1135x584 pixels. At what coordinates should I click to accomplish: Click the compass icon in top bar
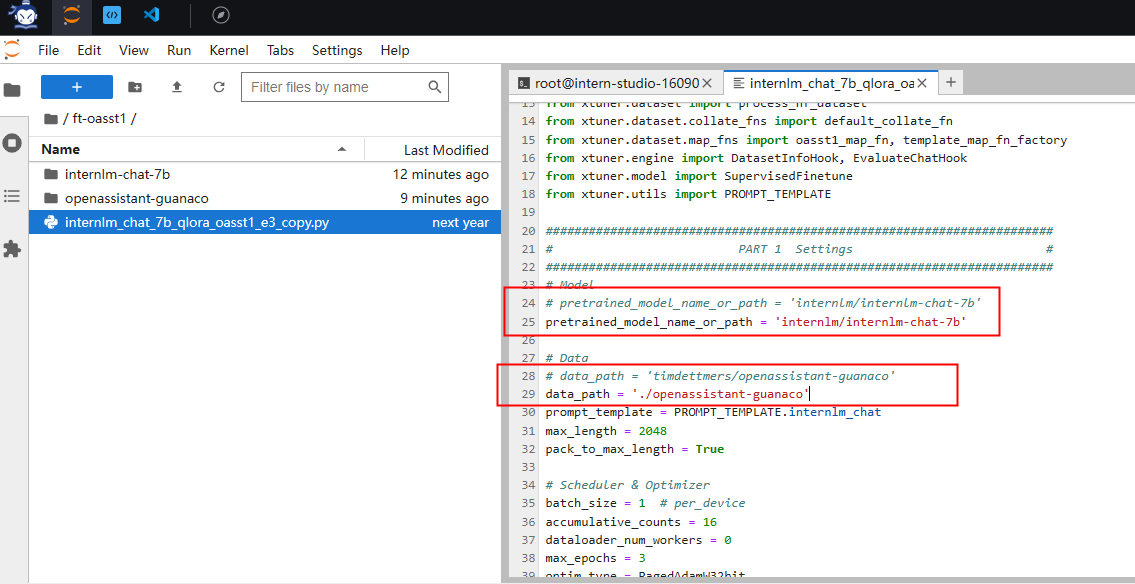pyautogui.click(x=221, y=14)
